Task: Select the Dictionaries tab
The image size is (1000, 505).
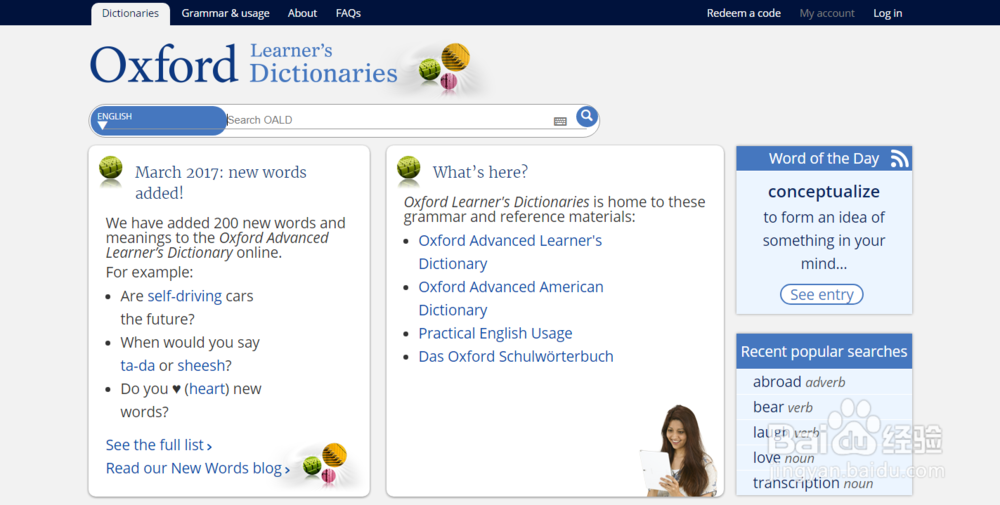Action: [130, 13]
